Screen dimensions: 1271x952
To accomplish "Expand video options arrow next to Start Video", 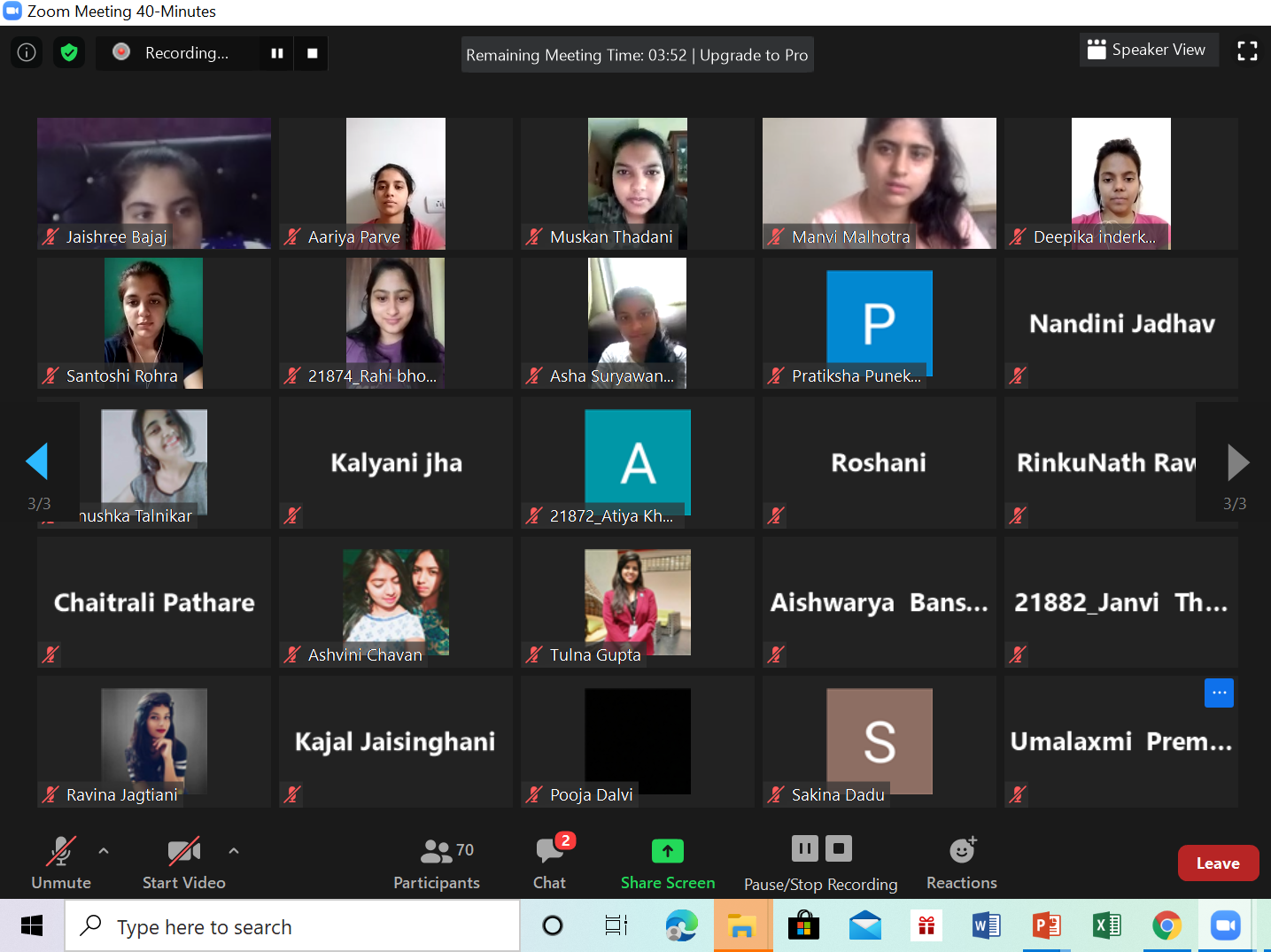I will coord(234,851).
